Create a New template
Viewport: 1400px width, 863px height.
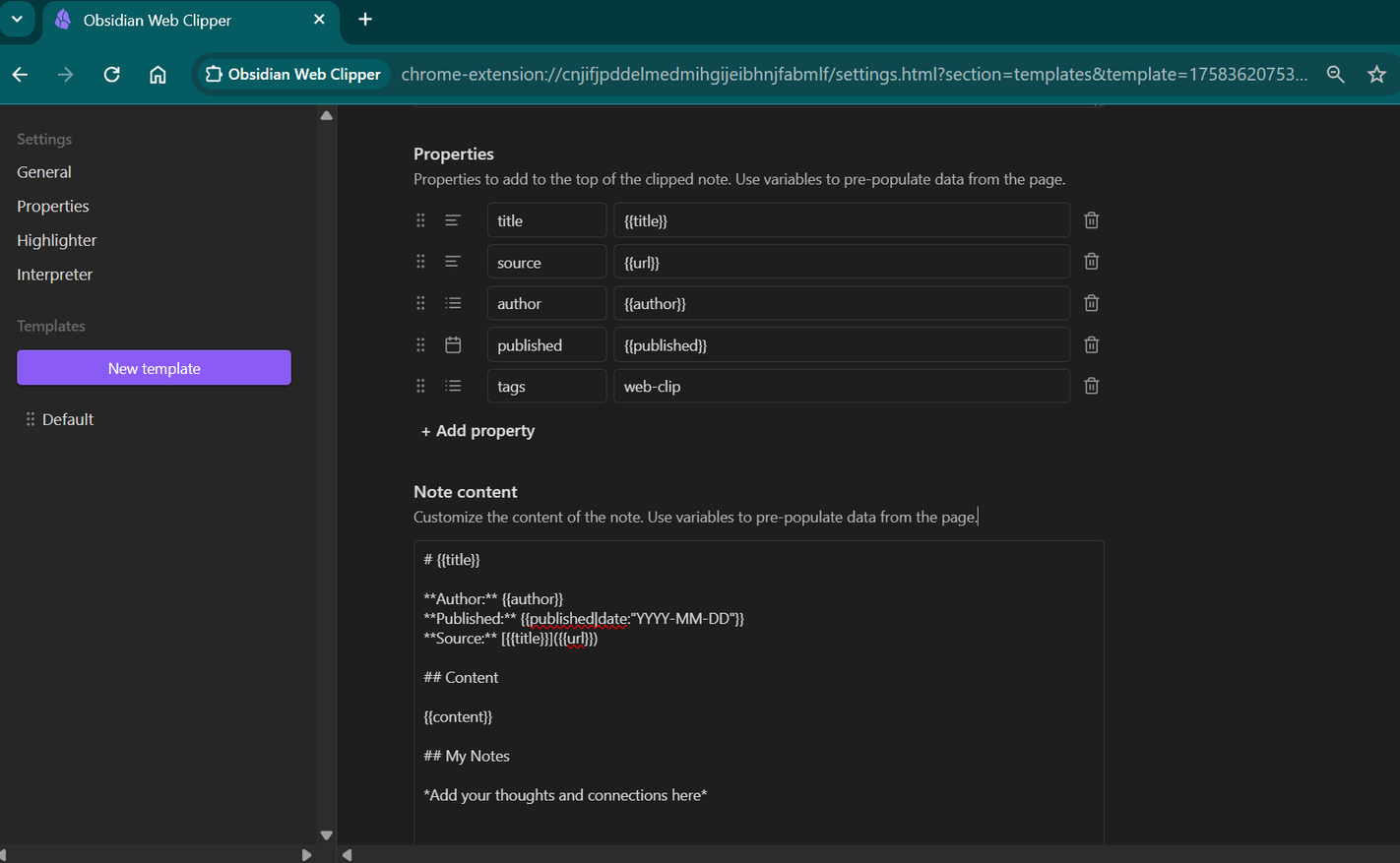tap(154, 368)
